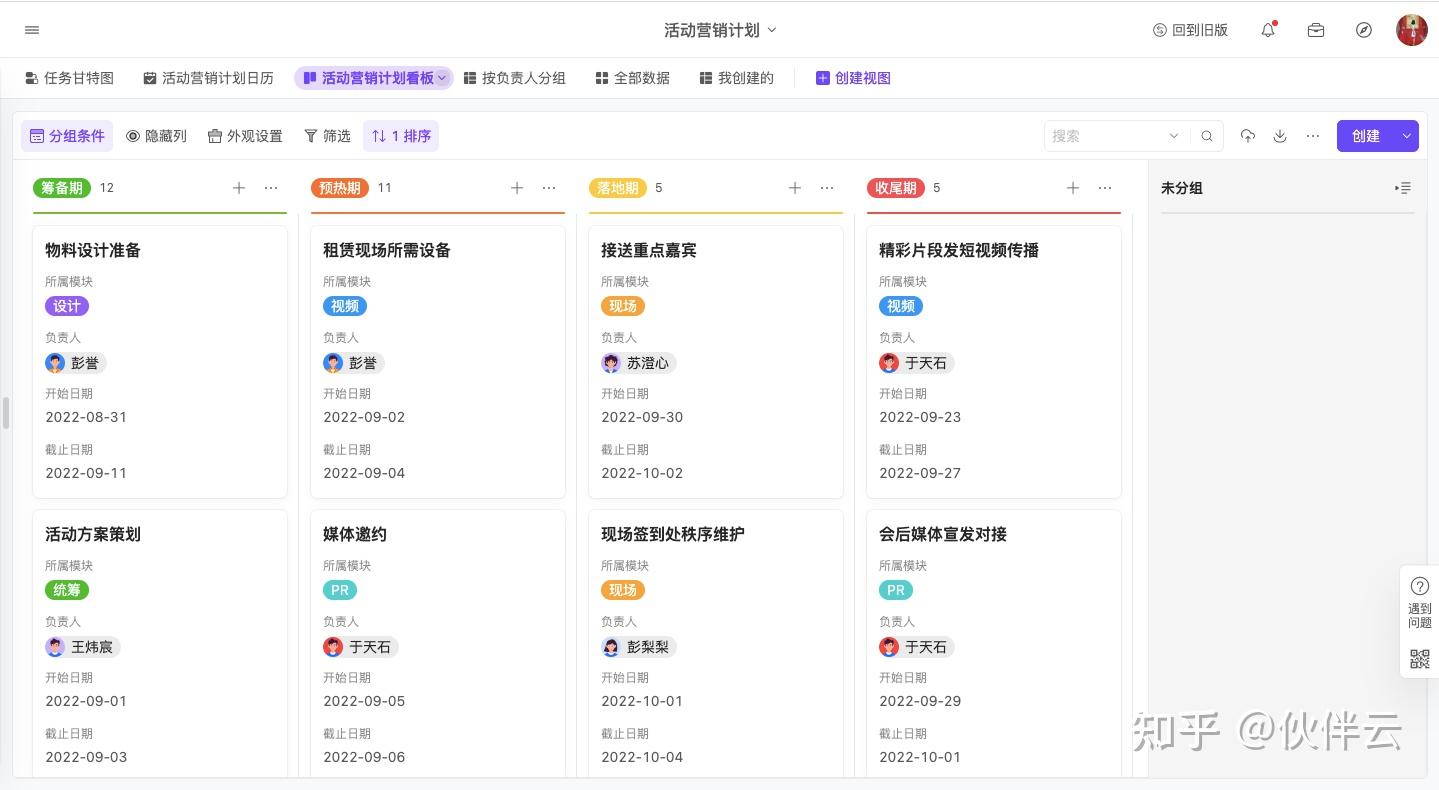Image resolution: width=1439 pixels, height=790 pixels.
Task: Add a card to the 预热期 column
Action: point(517,188)
